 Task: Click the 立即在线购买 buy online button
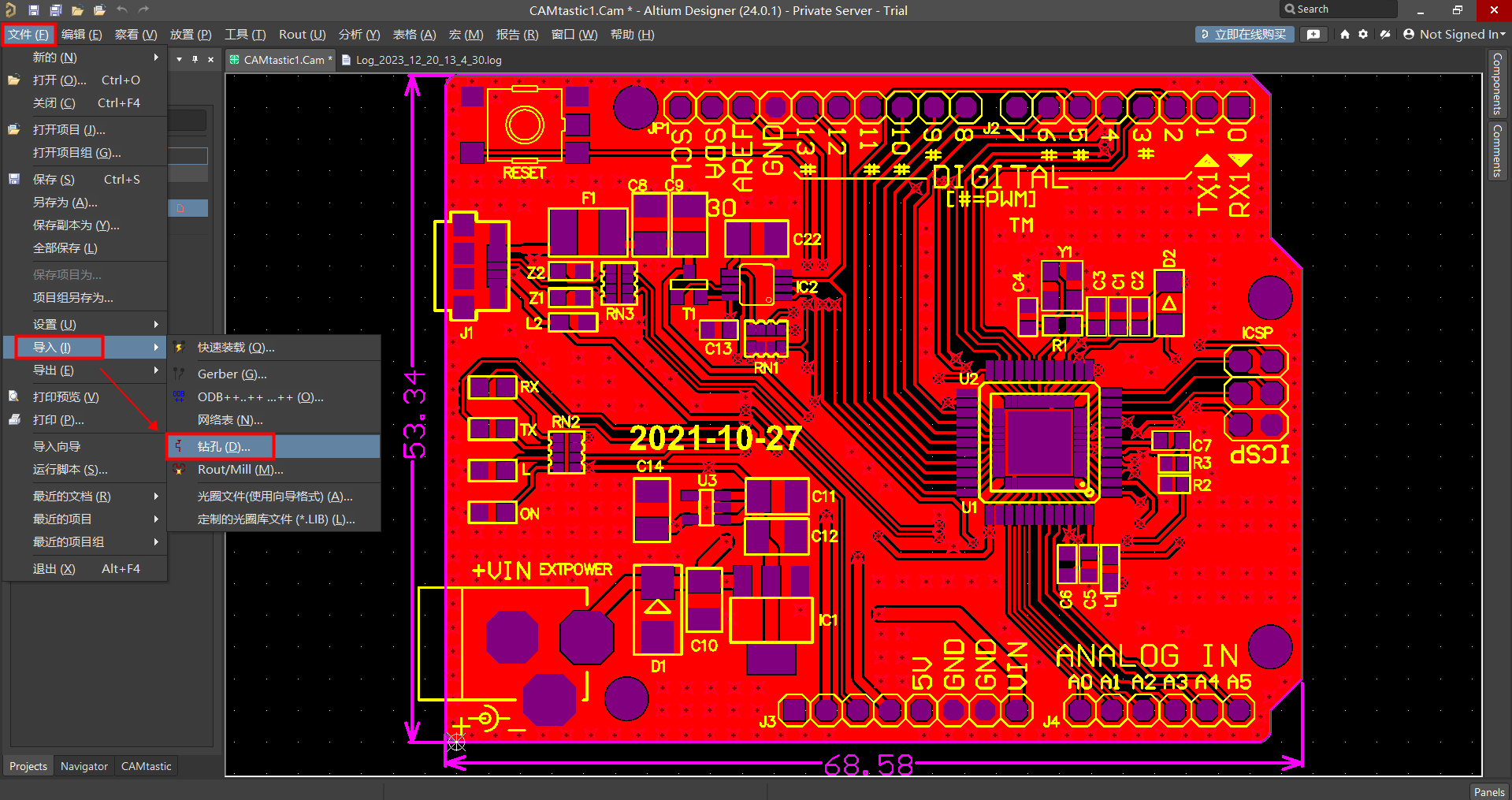coord(1244,35)
